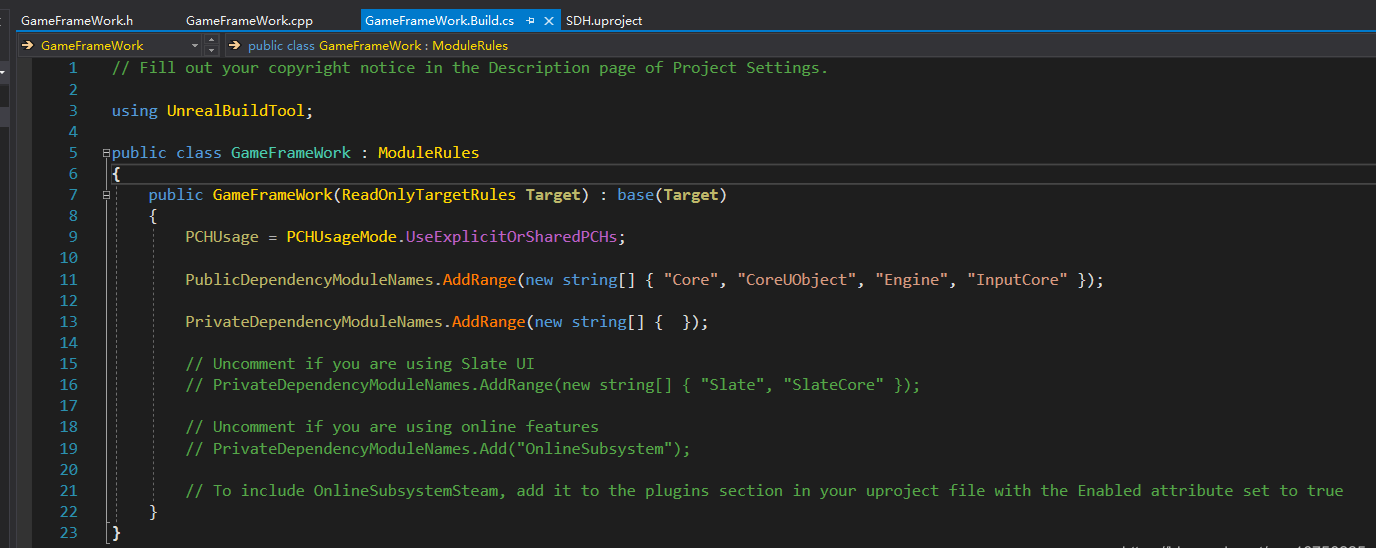Select the GameFrameWork.Build.cs tab title
1376x548 pixels.
[x=441, y=20]
